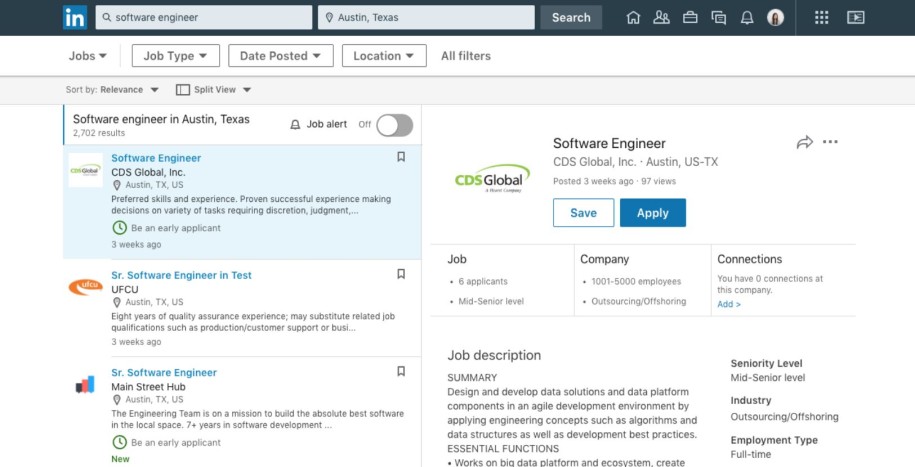
Task: Open Notifications bell icon
Action: pyautogui.click(x=747, y=18)
